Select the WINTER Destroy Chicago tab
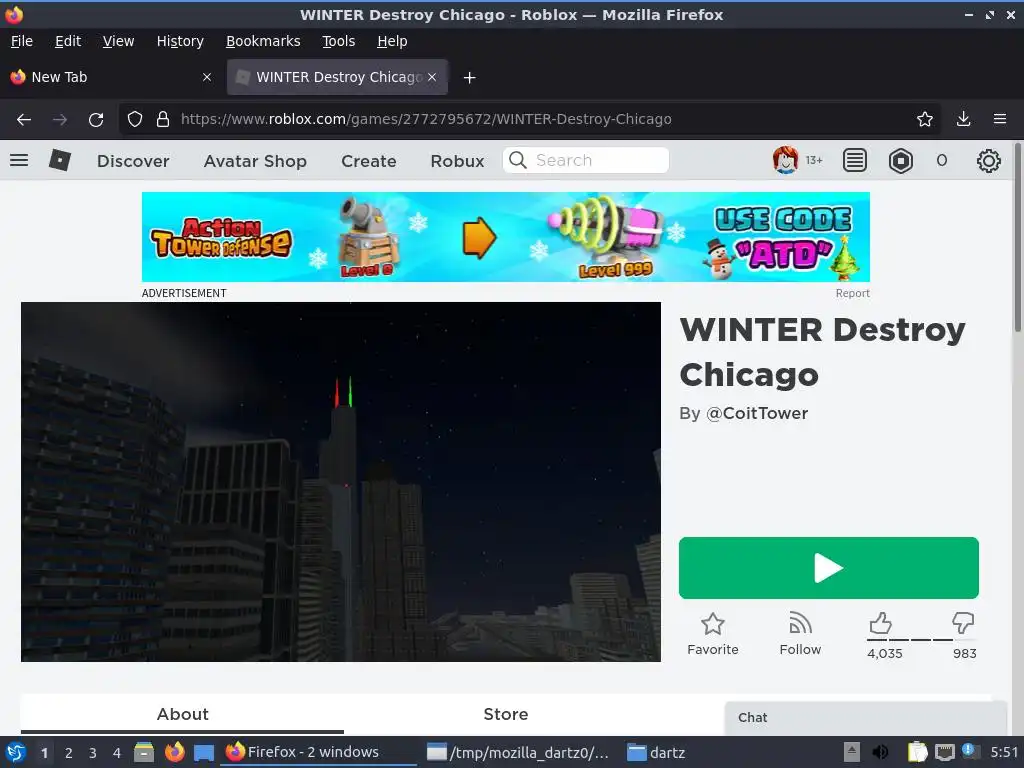The height and width of the screenshot is (768, 1024). click(x=337, y=77)
